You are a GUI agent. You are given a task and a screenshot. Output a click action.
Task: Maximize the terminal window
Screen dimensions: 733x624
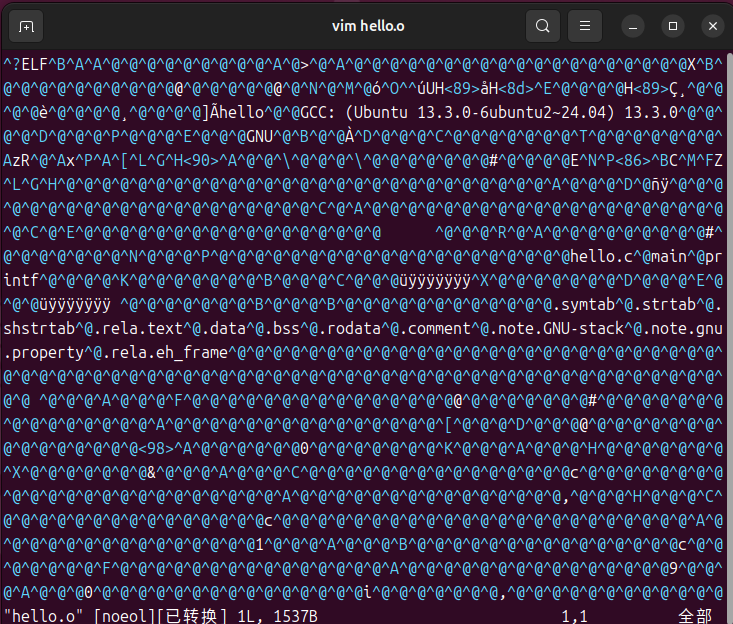pos(673,26)
